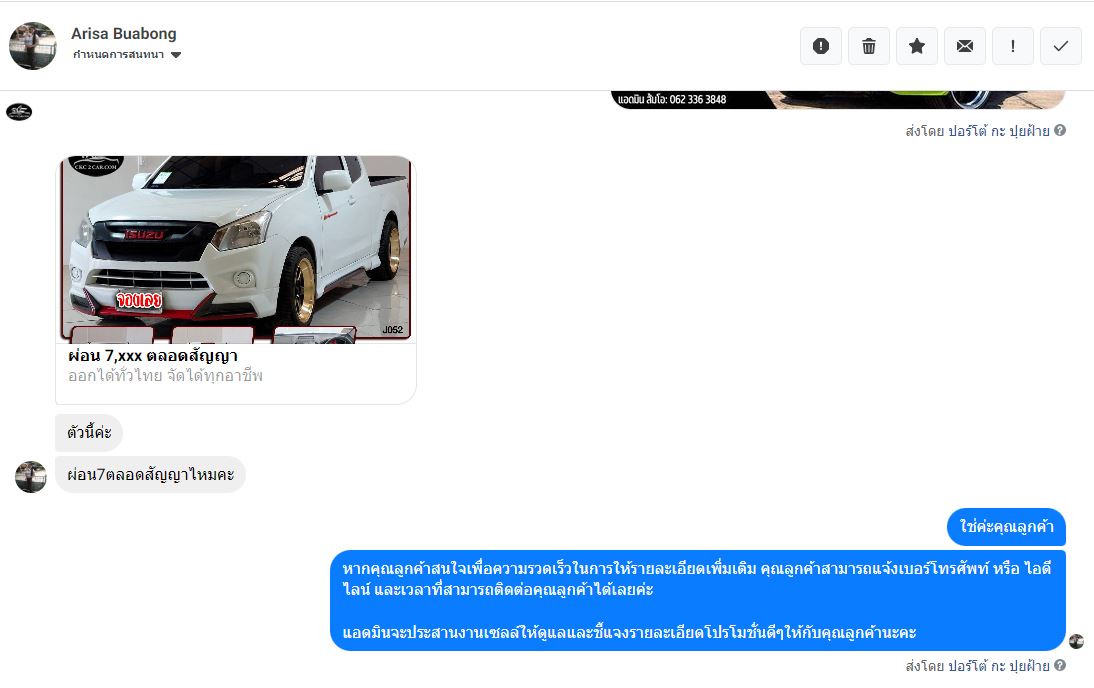Click the help icon beside top sent-by label
The height and width of the screenshot is (688, 1094).
tap(1060, 130)
